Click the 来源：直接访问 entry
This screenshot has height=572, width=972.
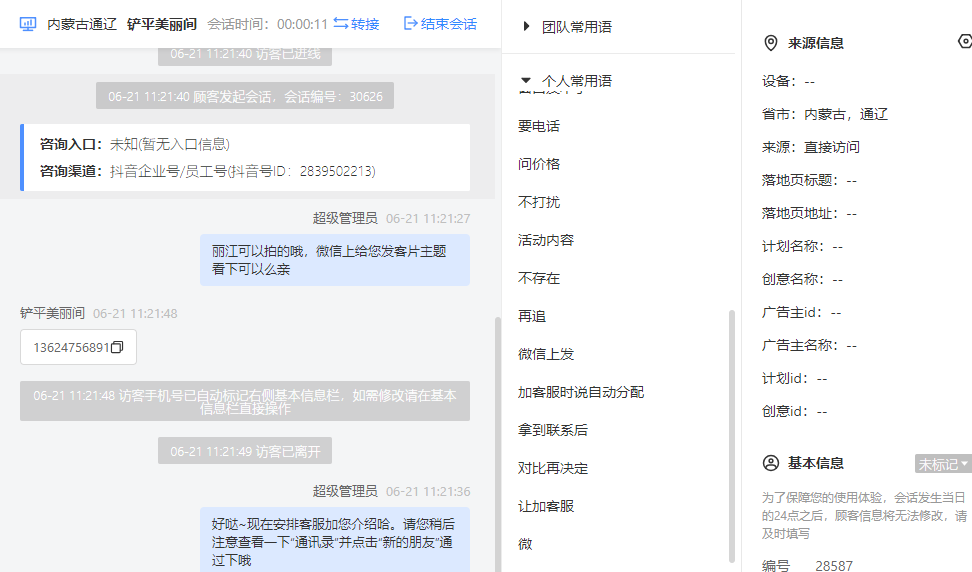pyautogui.click(x=811, y=147)
